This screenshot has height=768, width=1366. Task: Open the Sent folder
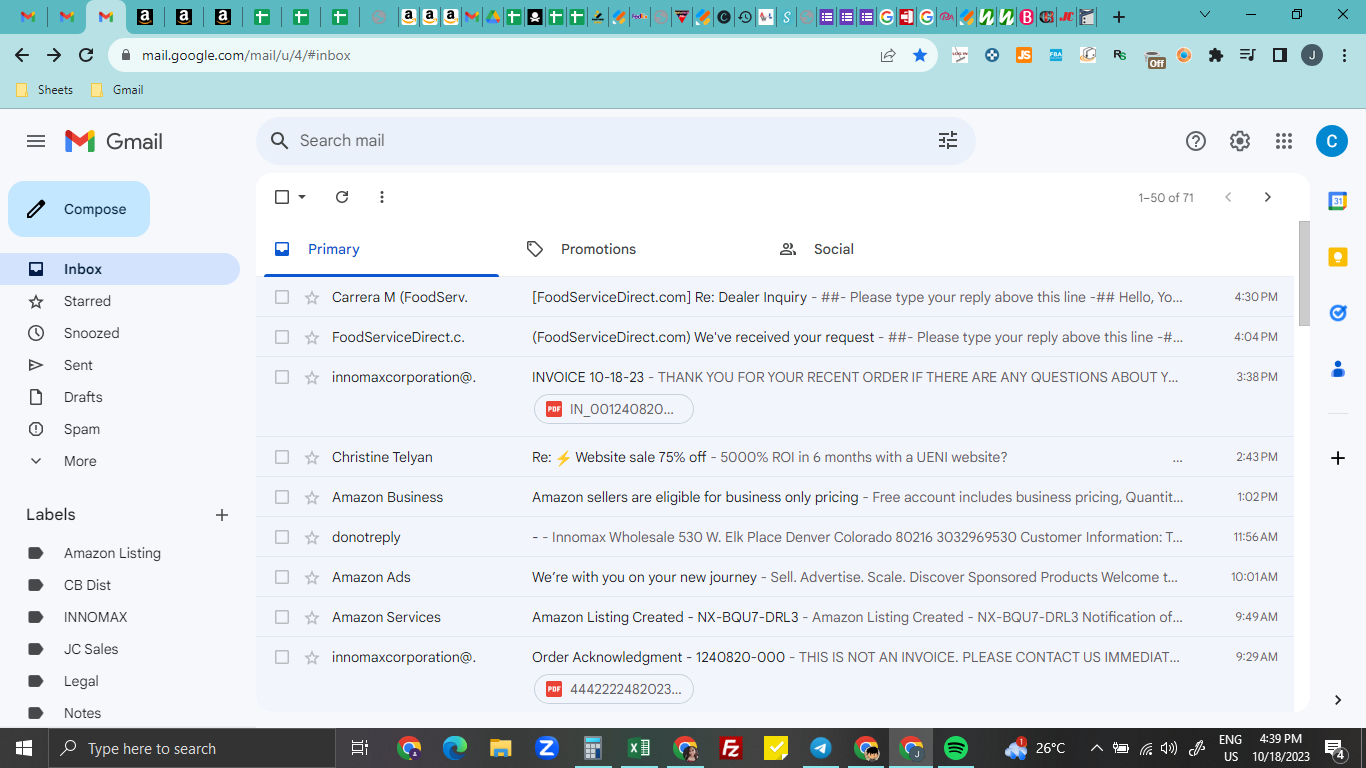(x=120, y=365)
